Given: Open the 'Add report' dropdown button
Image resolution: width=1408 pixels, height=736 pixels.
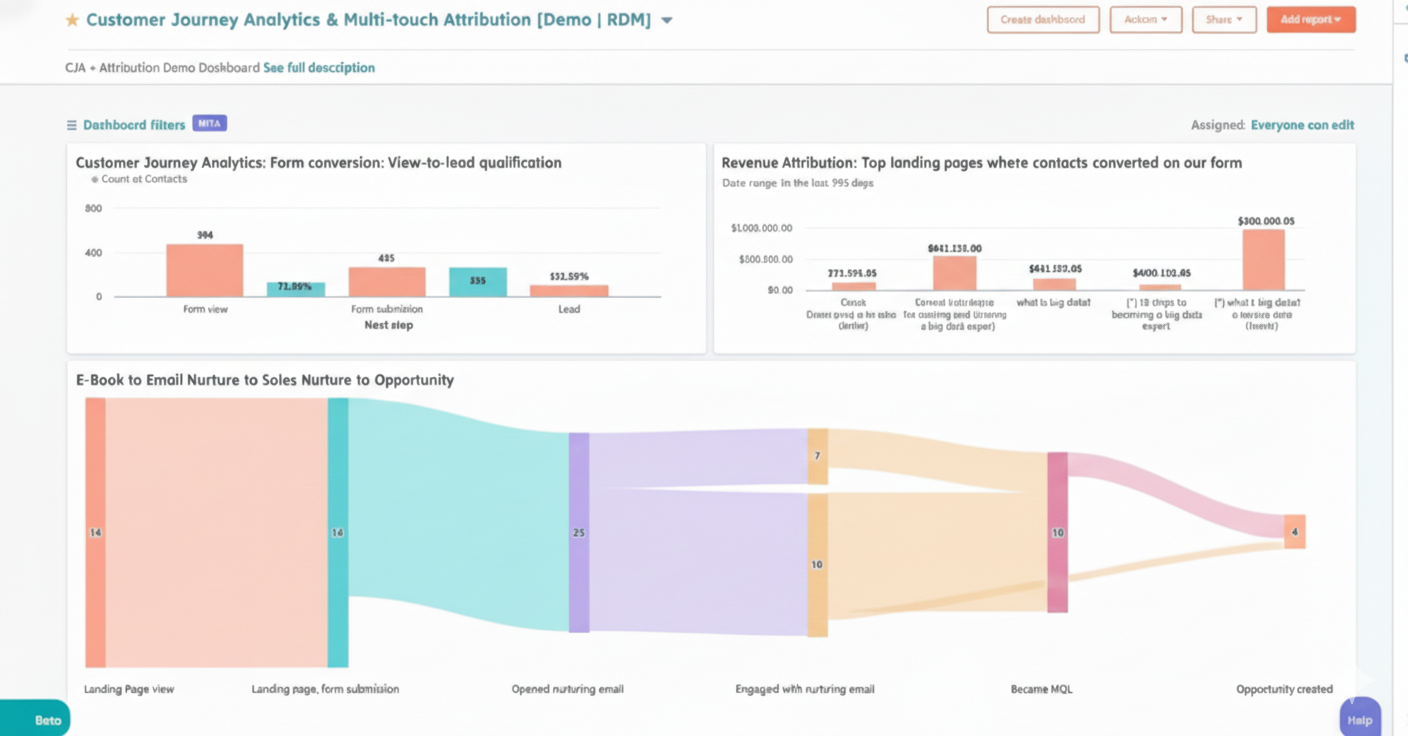Looking at the screenshot, I should [x=1311, y=19].
